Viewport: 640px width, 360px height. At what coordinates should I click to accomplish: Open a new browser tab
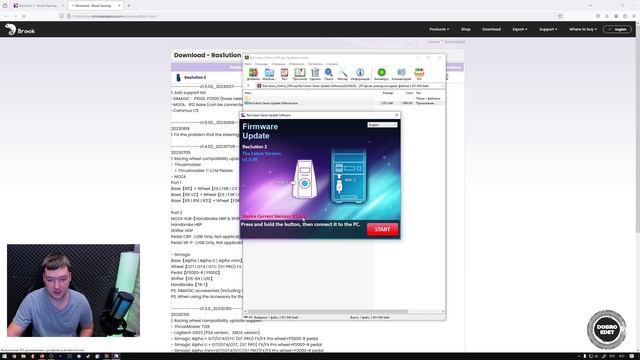(129, 6)
